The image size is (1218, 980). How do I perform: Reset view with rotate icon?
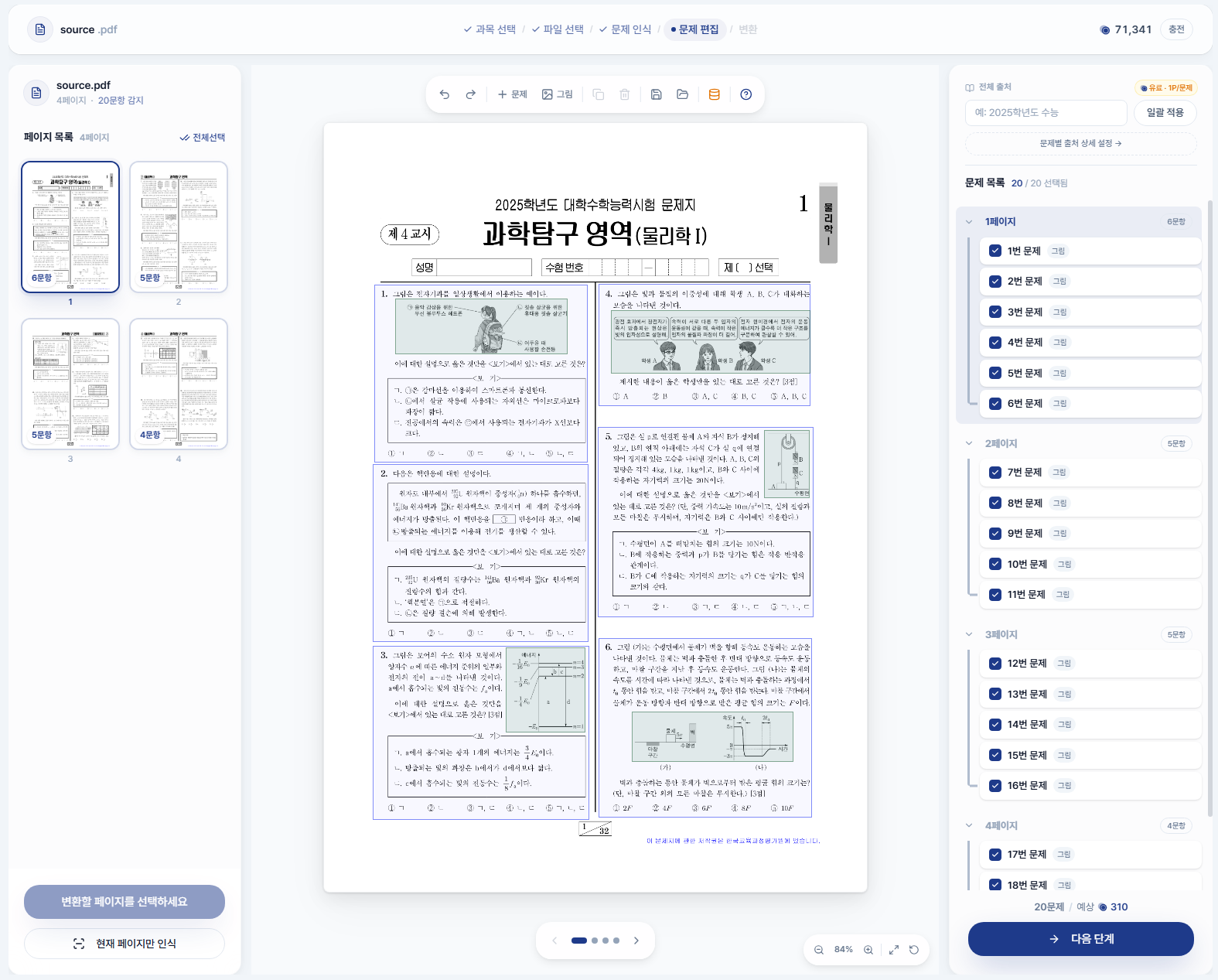coord(914,950)
